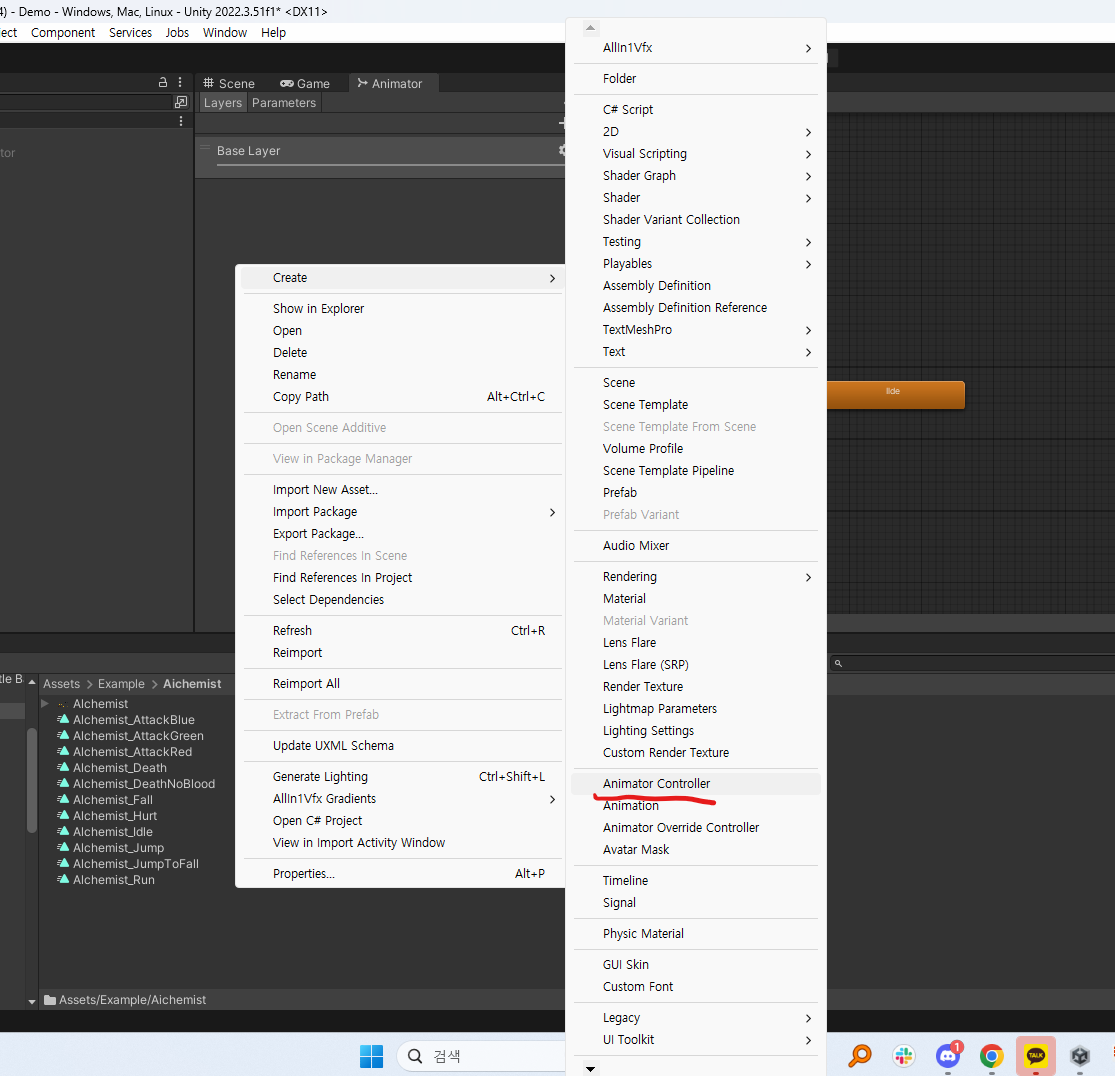Screen dimensions: 1115x1076
Task: Select Alchemist_Idle clip
Action: [x=112, y=831]
